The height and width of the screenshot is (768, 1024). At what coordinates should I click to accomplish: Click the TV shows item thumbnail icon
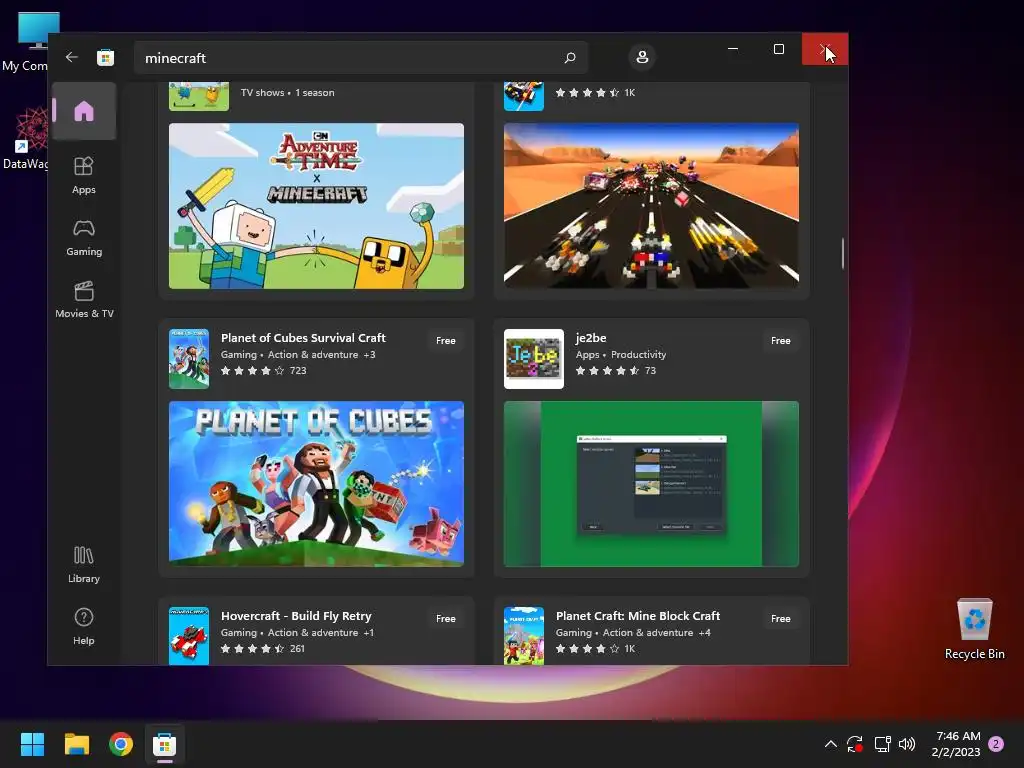[x=199, y=97]
